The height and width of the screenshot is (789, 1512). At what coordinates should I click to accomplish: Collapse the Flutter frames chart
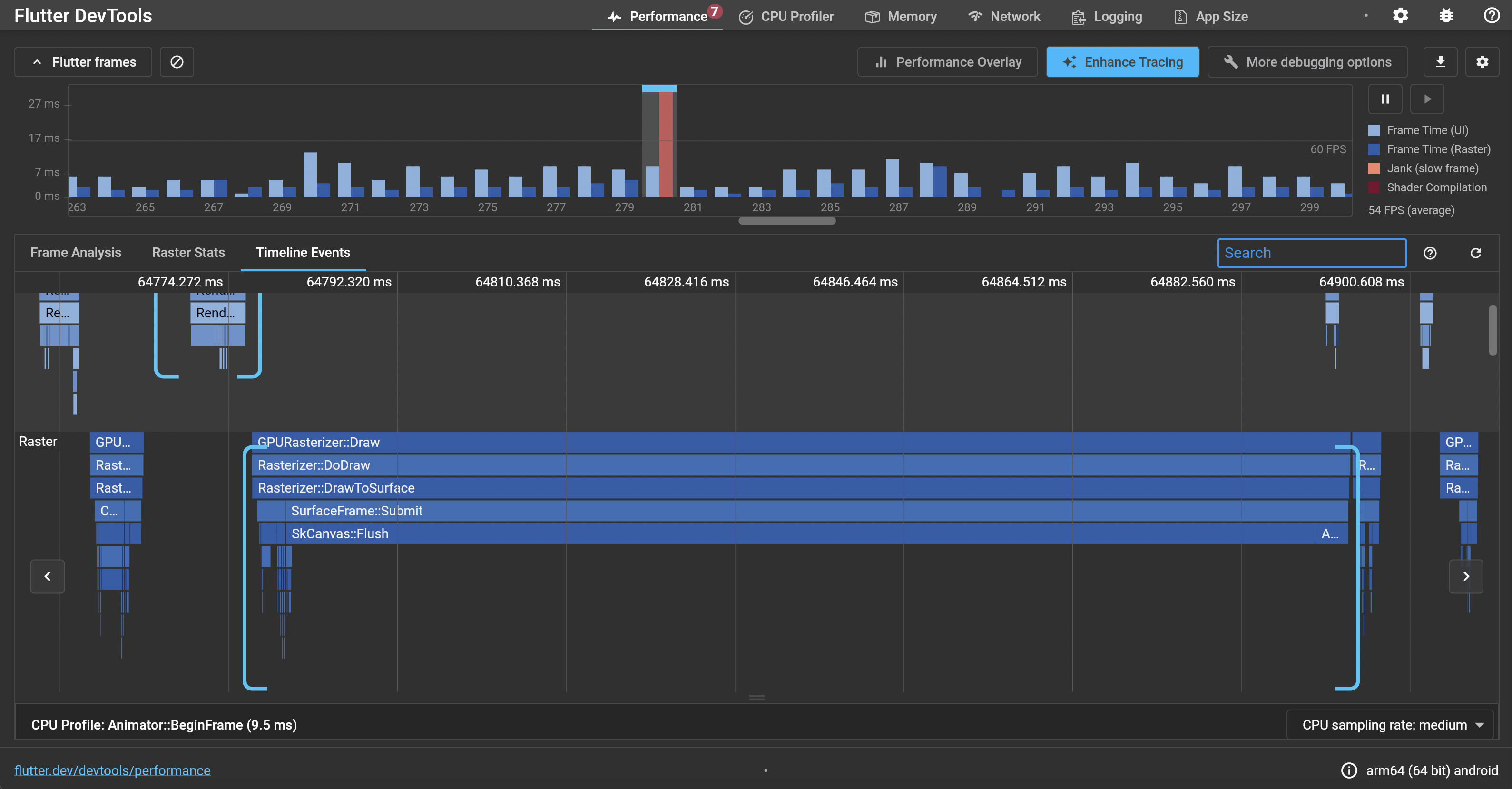[83, 62]
